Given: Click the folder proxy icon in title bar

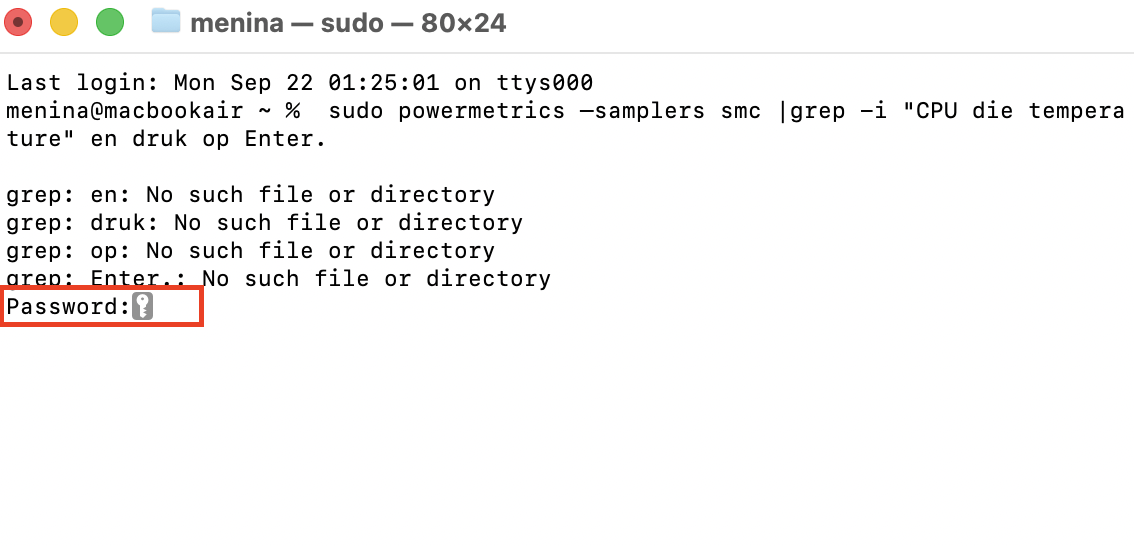Looking at the screenshot, I should (165, 21).
